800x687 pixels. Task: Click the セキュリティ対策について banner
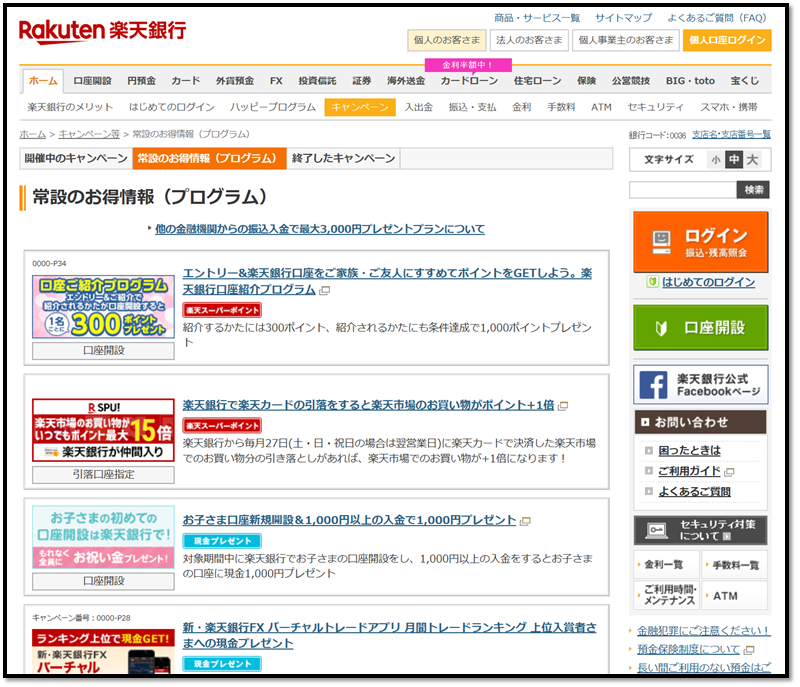[701, 530]
